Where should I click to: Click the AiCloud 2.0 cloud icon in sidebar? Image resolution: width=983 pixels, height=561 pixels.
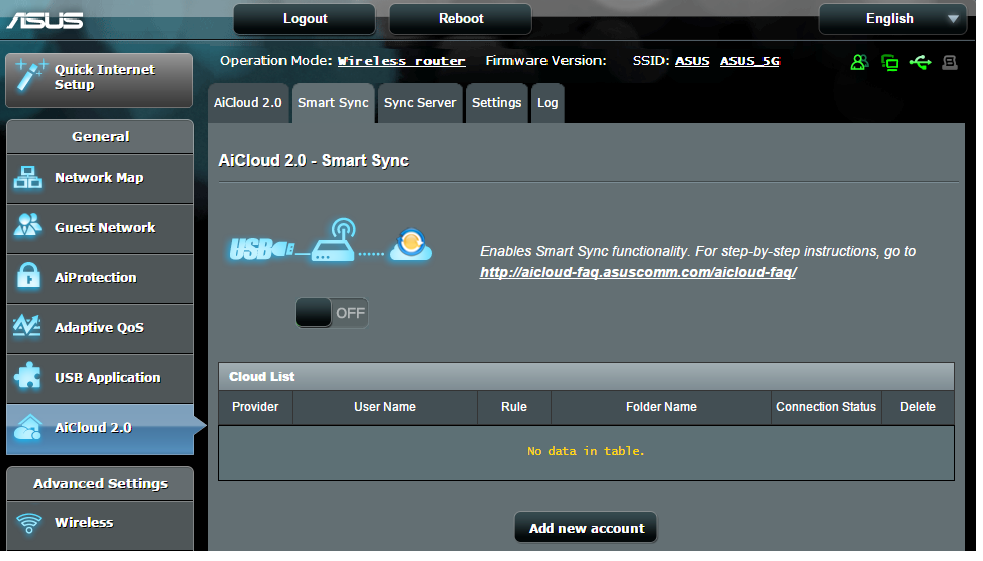[28, 427]
